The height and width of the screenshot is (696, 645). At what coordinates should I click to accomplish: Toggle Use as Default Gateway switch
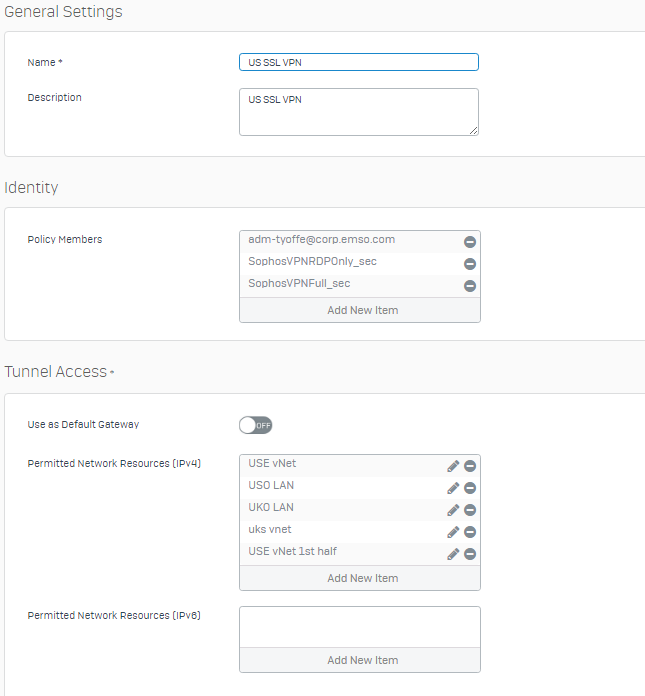(255, 425)
